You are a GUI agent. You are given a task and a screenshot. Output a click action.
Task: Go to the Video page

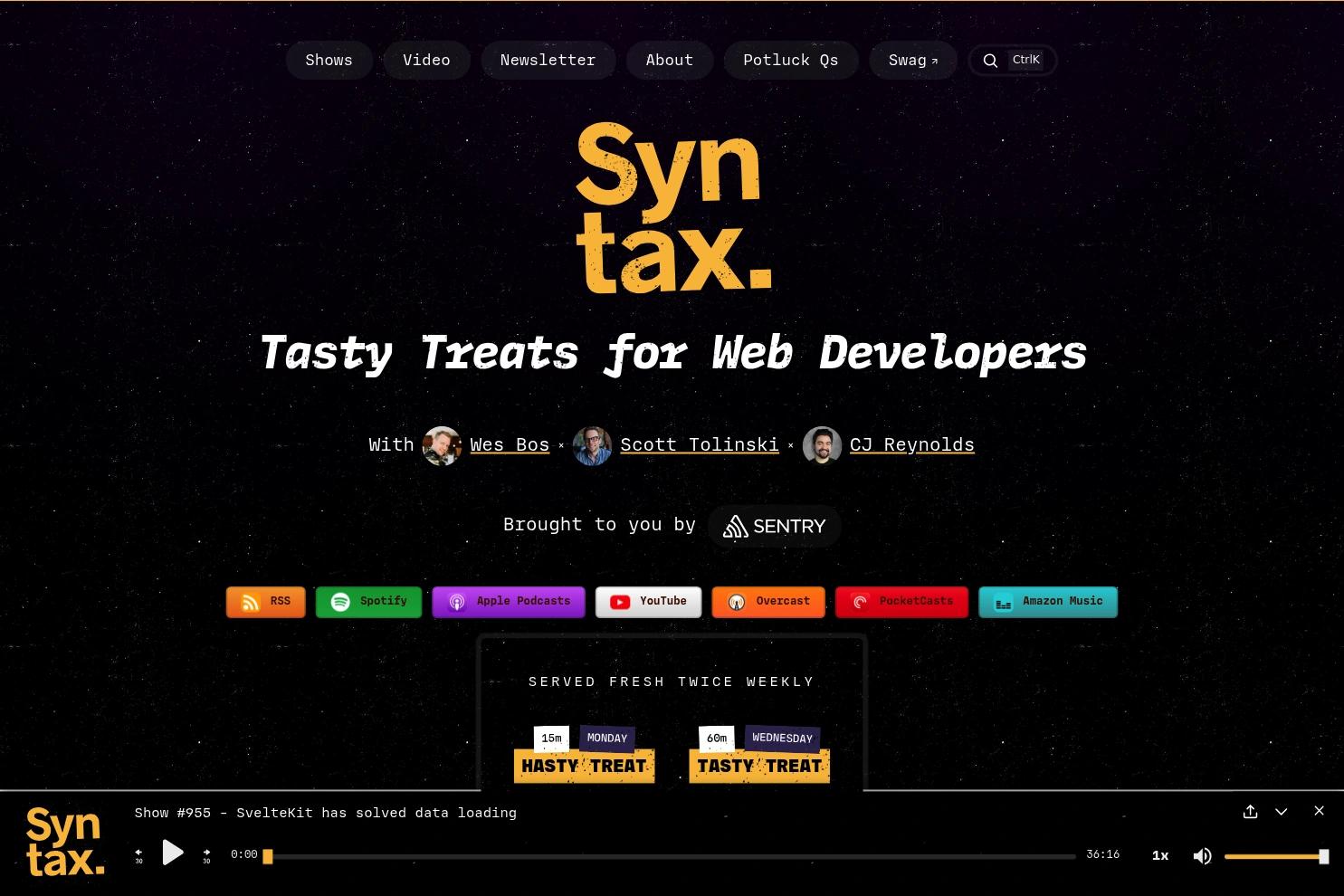point(426,60)
